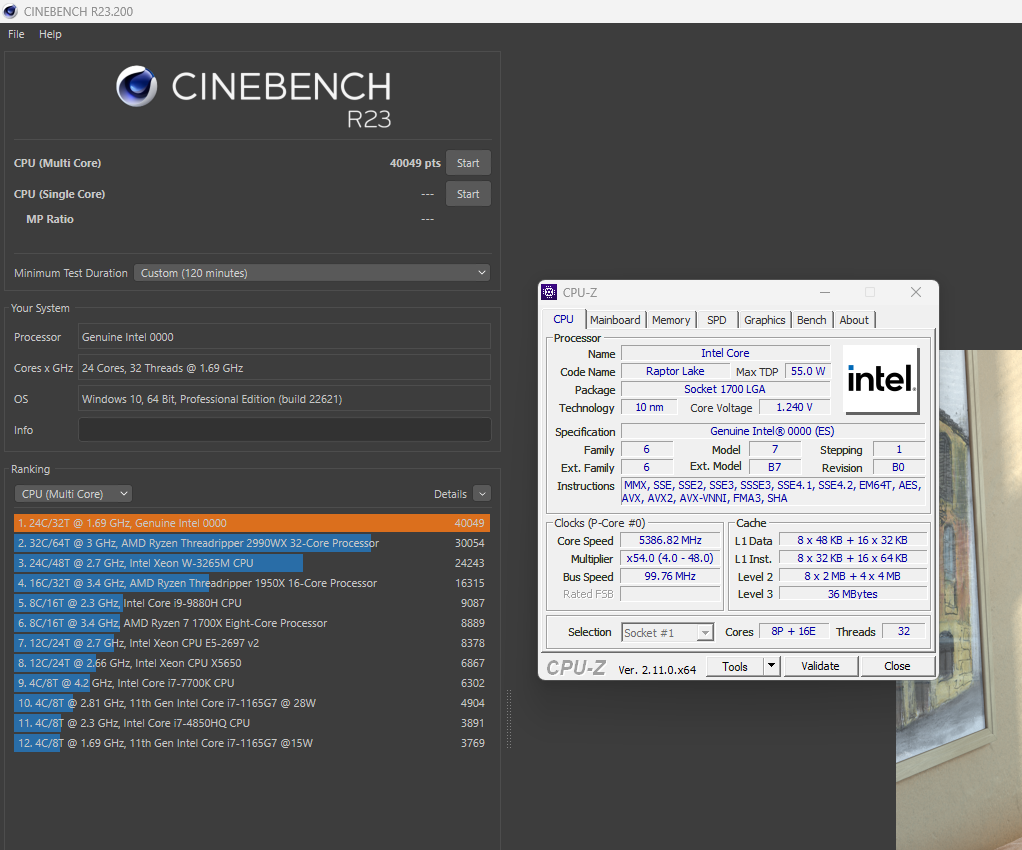This screenshot has height=850, width=1022.
Task: Close the CPU-Z window with X
Action: pos(916,292)
